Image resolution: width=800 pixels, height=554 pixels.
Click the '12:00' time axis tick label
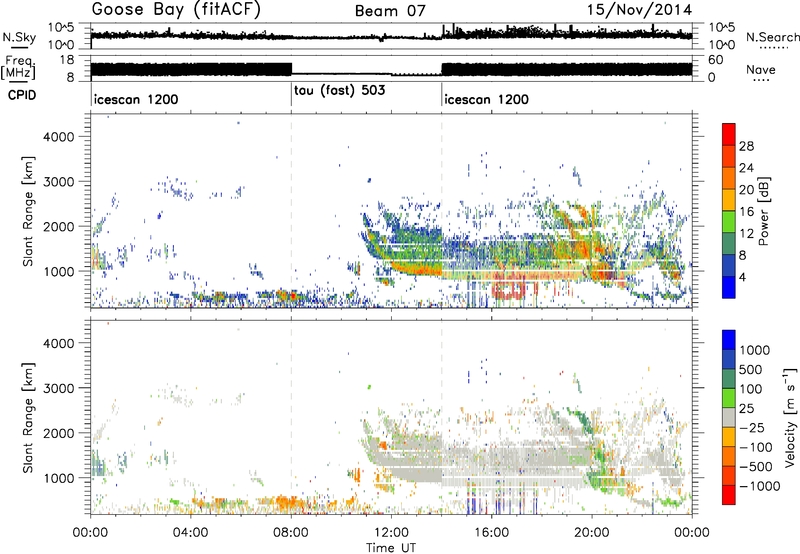pos(391,533)
